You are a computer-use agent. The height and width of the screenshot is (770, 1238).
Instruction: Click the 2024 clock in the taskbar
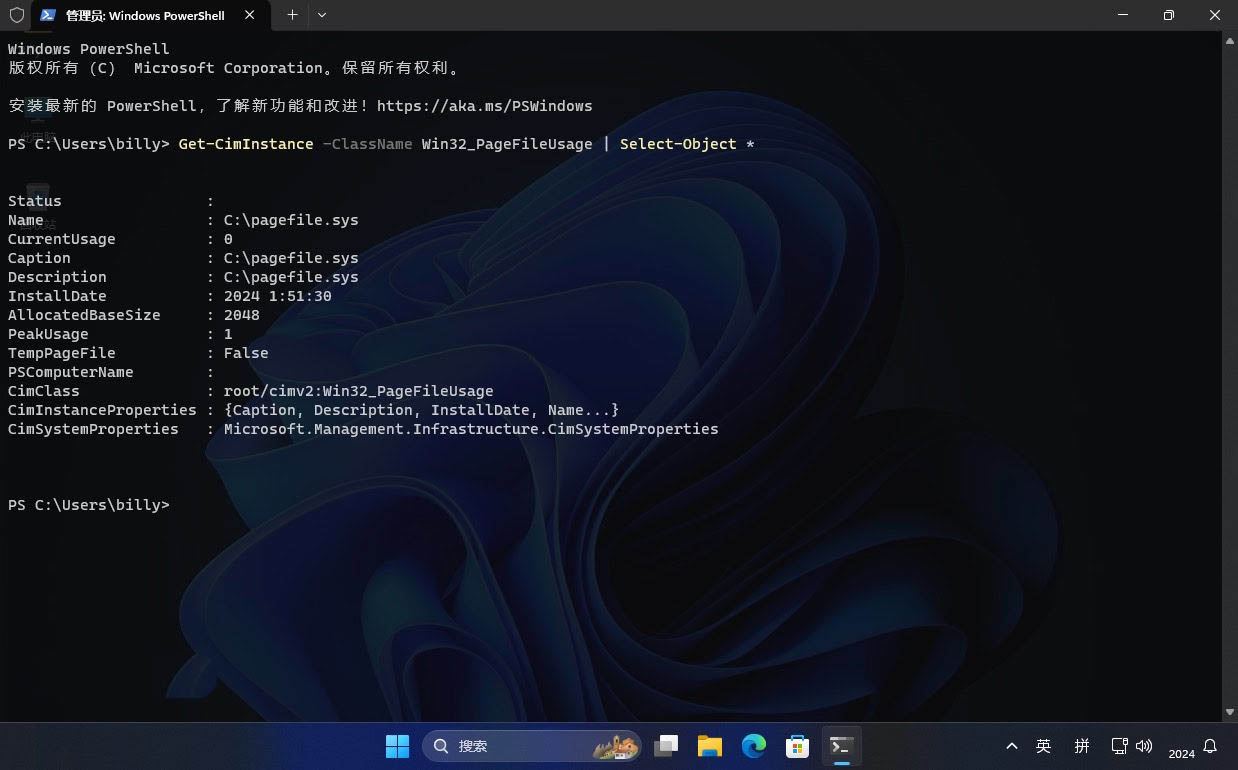pos(1181,753)
